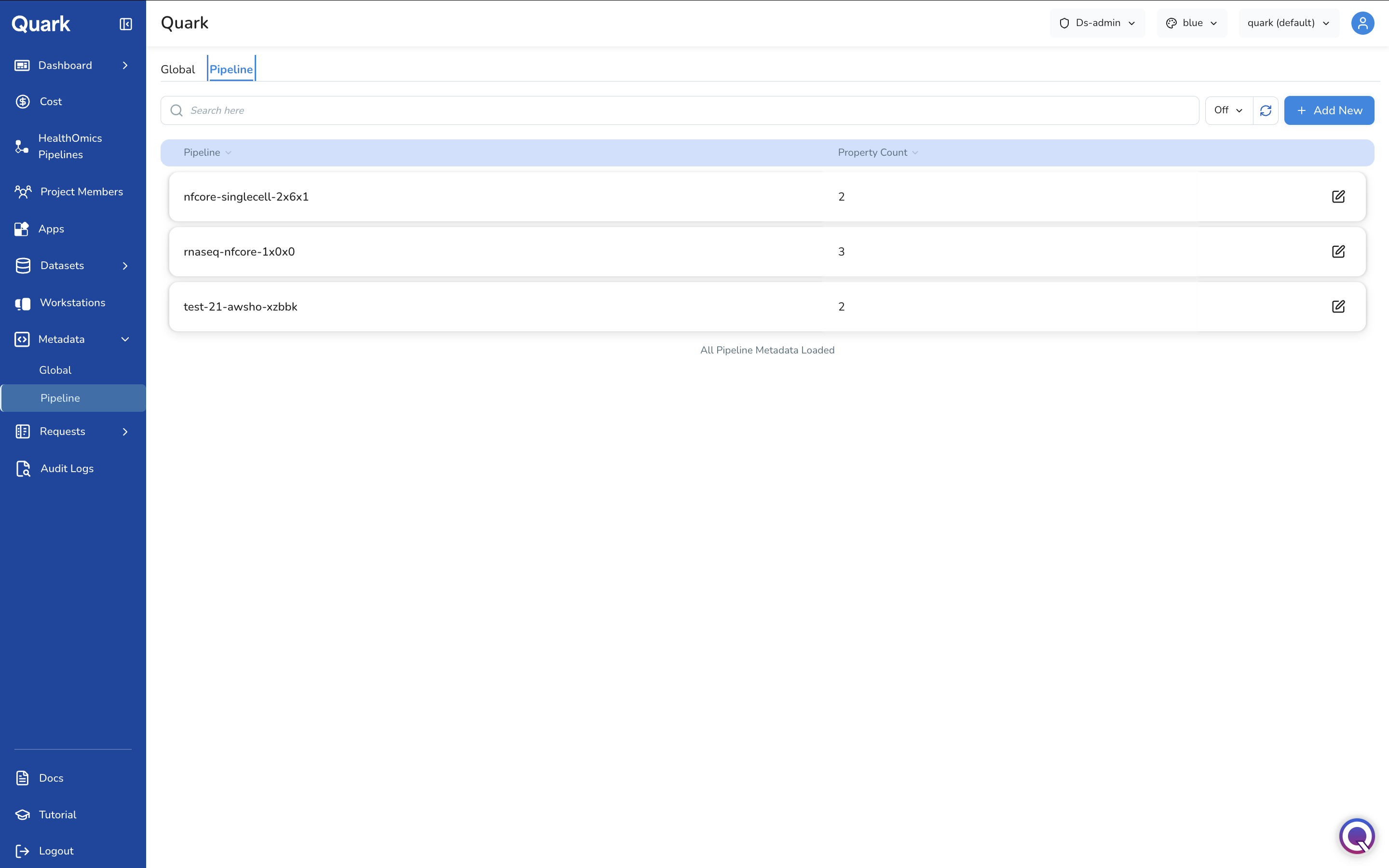The height and width of the screenshot is (868, 1389).
Task: Click the Dashboard sidebar icon
Action: (22, 66)
